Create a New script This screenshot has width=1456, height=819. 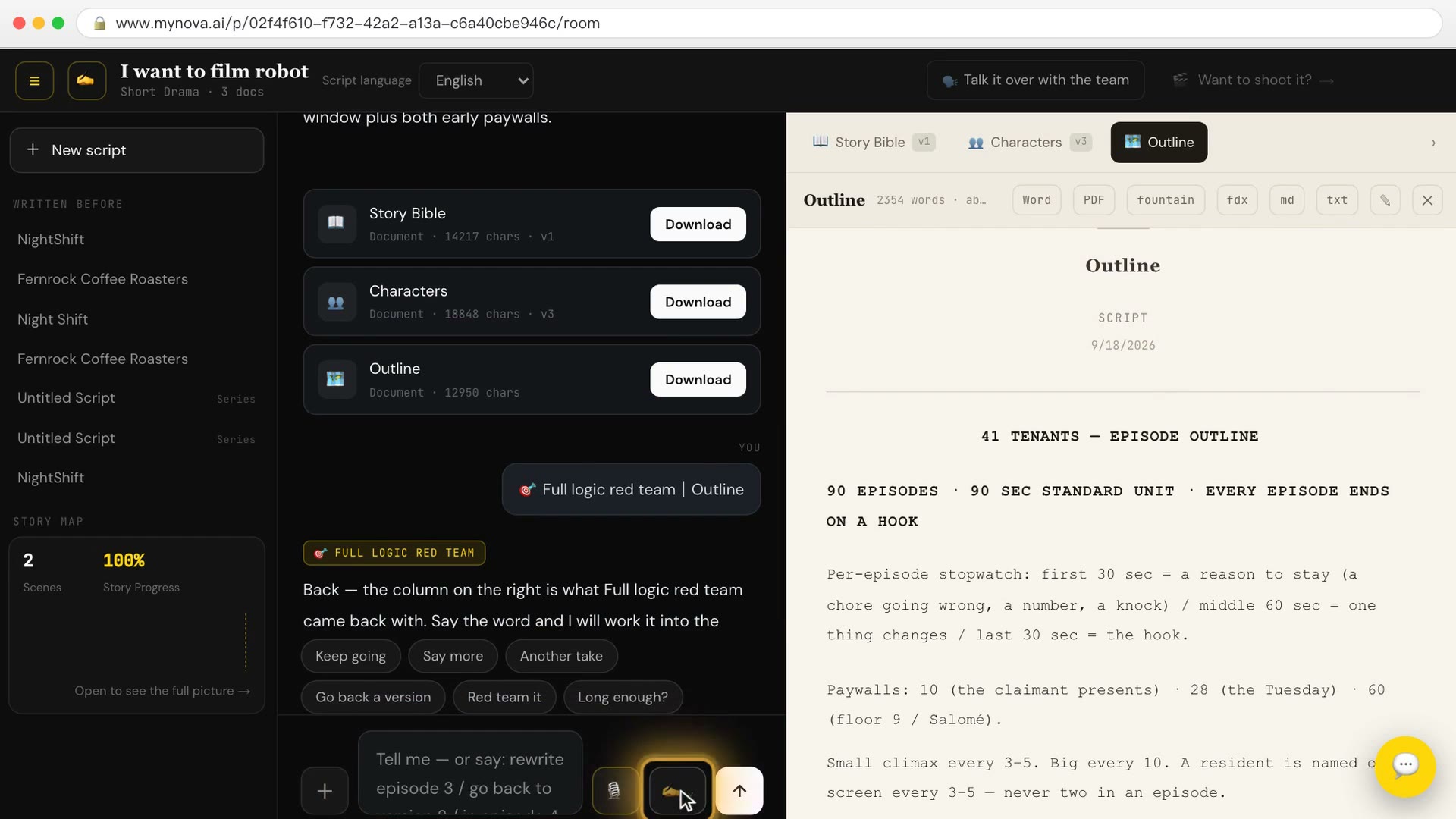point(136,150)
